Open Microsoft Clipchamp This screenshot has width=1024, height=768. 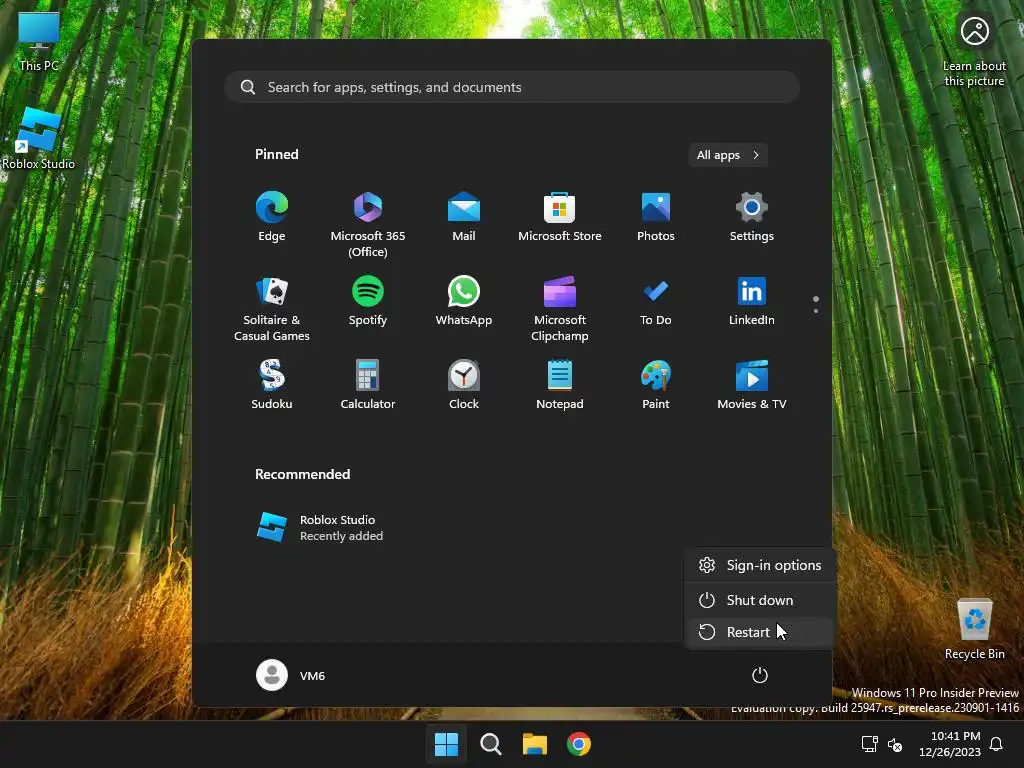(560, 308)
